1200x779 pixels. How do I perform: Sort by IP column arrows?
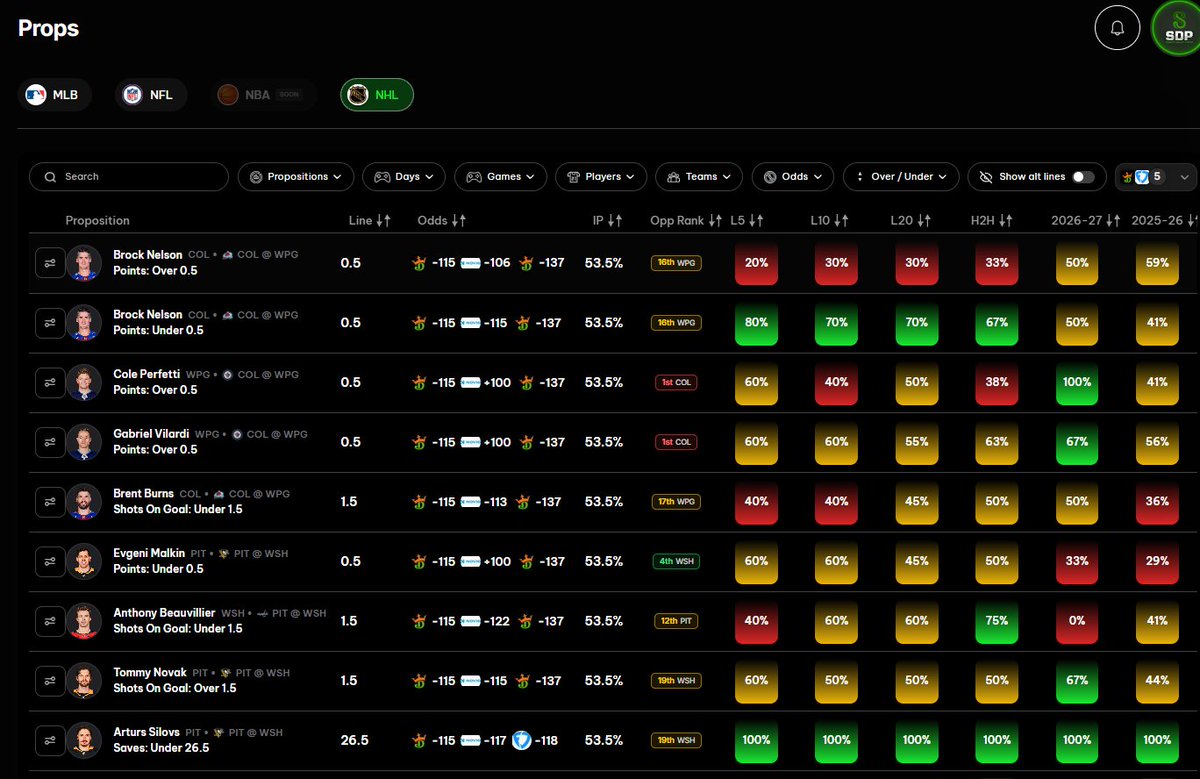coord(615,220)
